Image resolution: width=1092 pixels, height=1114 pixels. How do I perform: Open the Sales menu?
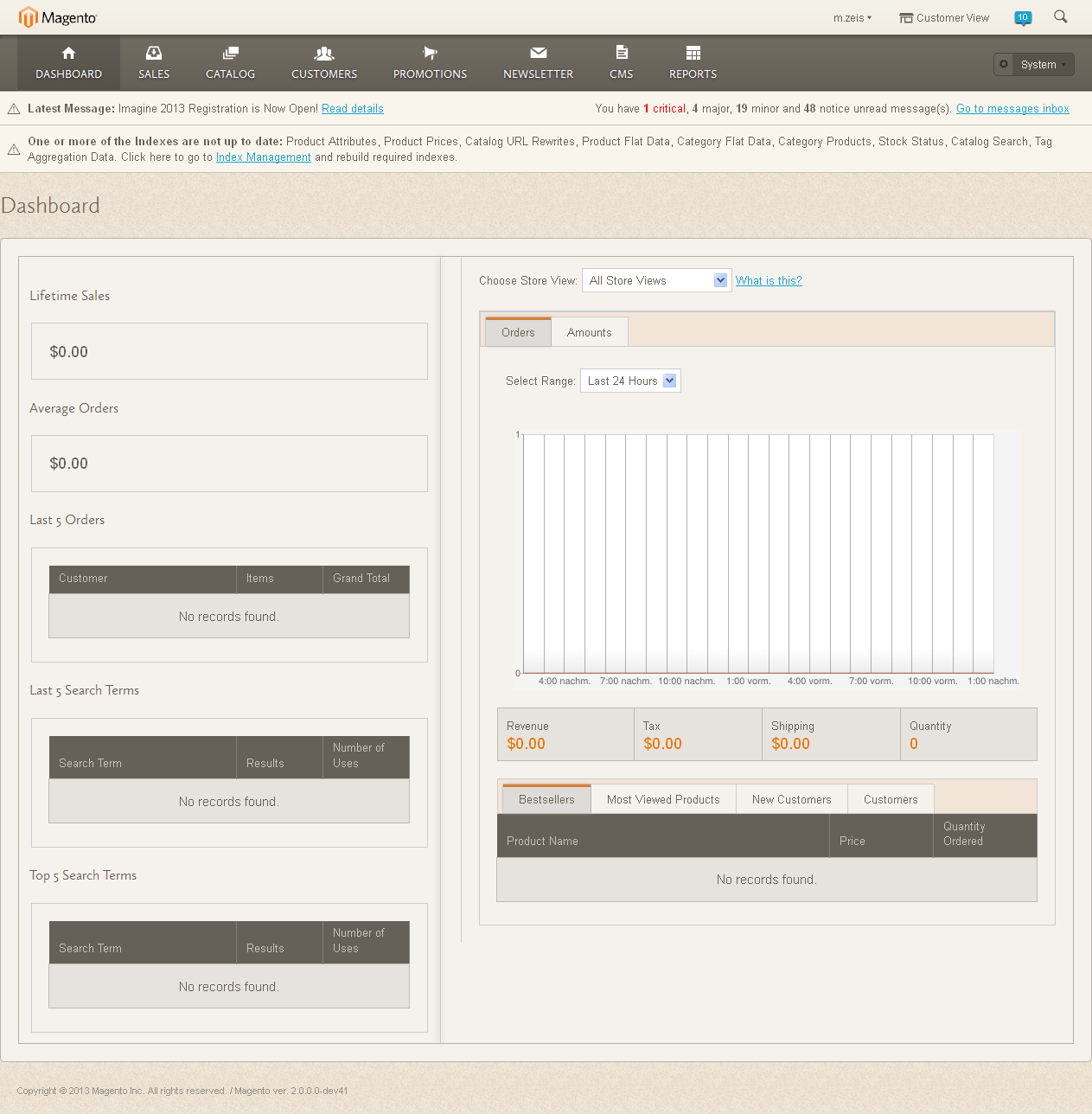coord(154,63)
